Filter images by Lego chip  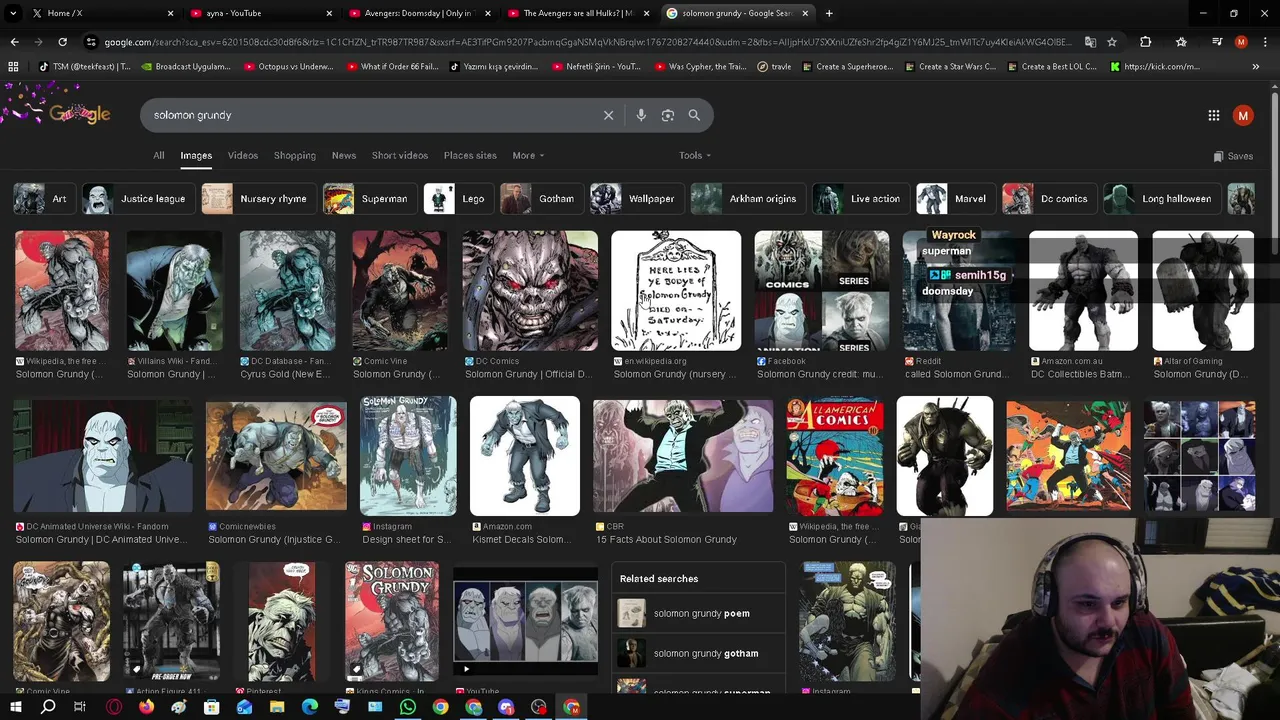457,198
